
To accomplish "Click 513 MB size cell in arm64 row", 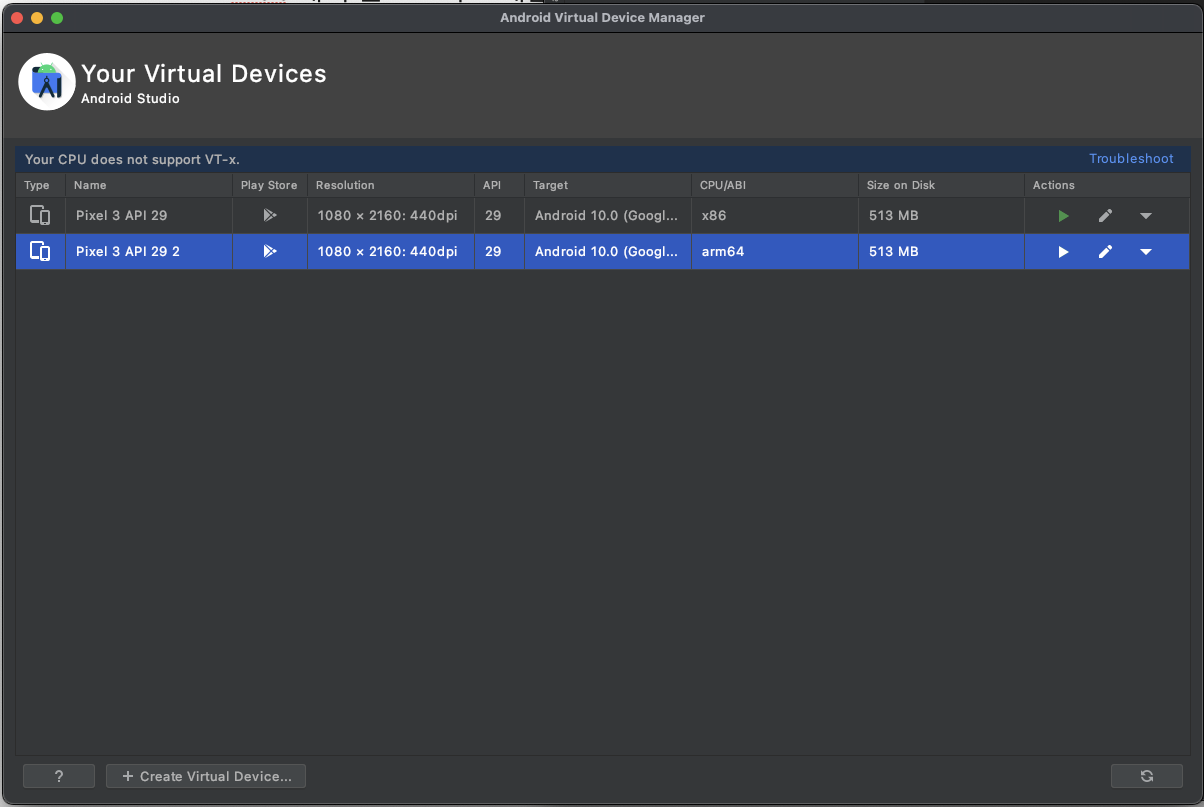I will (941, 252).
